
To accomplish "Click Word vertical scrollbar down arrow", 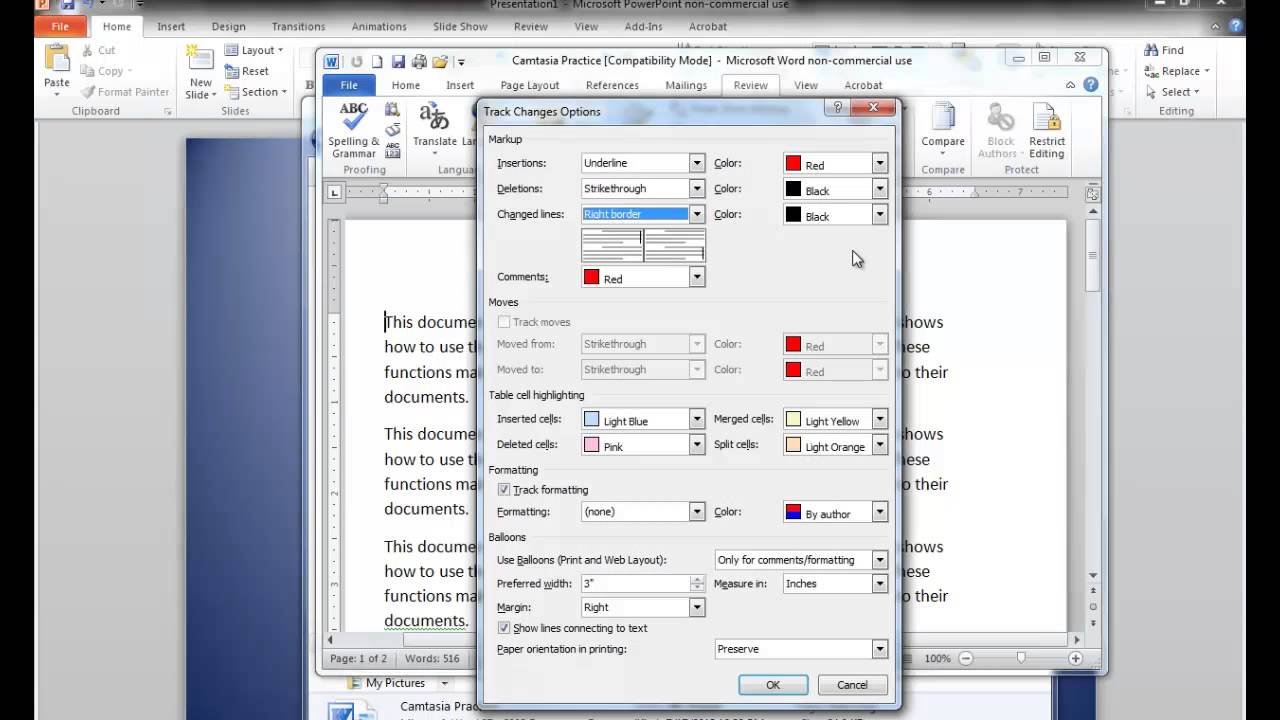I will coord(1093,576).
